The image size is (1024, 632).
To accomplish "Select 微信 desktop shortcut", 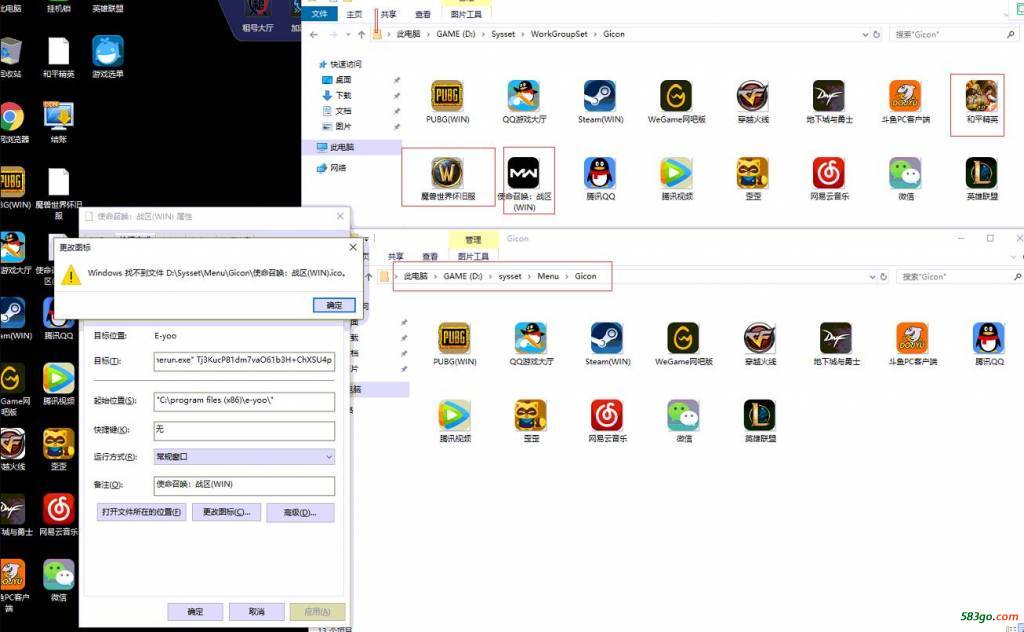I will coord(58,580).
